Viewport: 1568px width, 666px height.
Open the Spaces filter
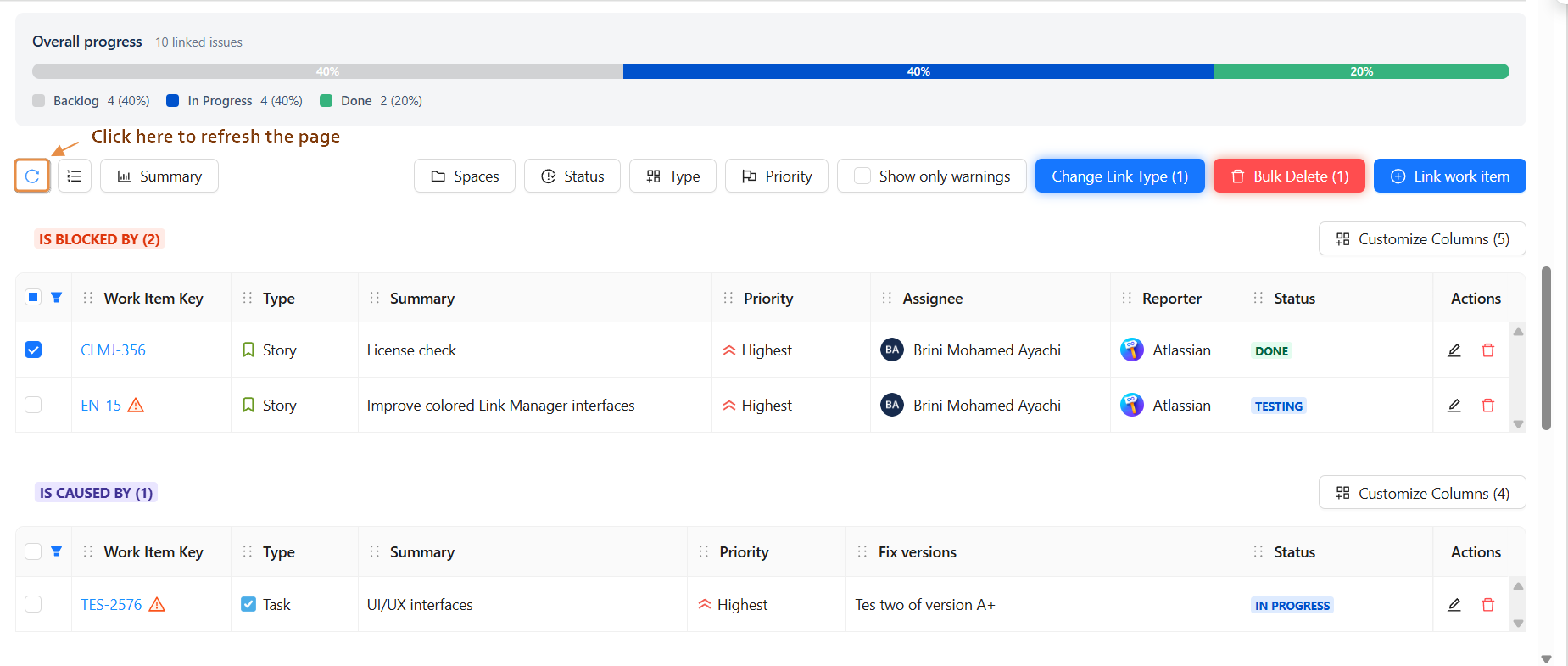point(465,176)
